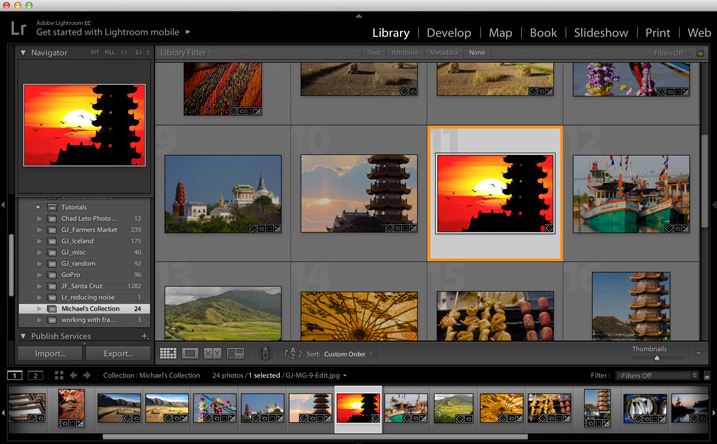Open recent sources menu beside GJ-MG-9-Edit.jpg
The width and height of the screenshot is (717, 444).
click(x=345, y=375)
